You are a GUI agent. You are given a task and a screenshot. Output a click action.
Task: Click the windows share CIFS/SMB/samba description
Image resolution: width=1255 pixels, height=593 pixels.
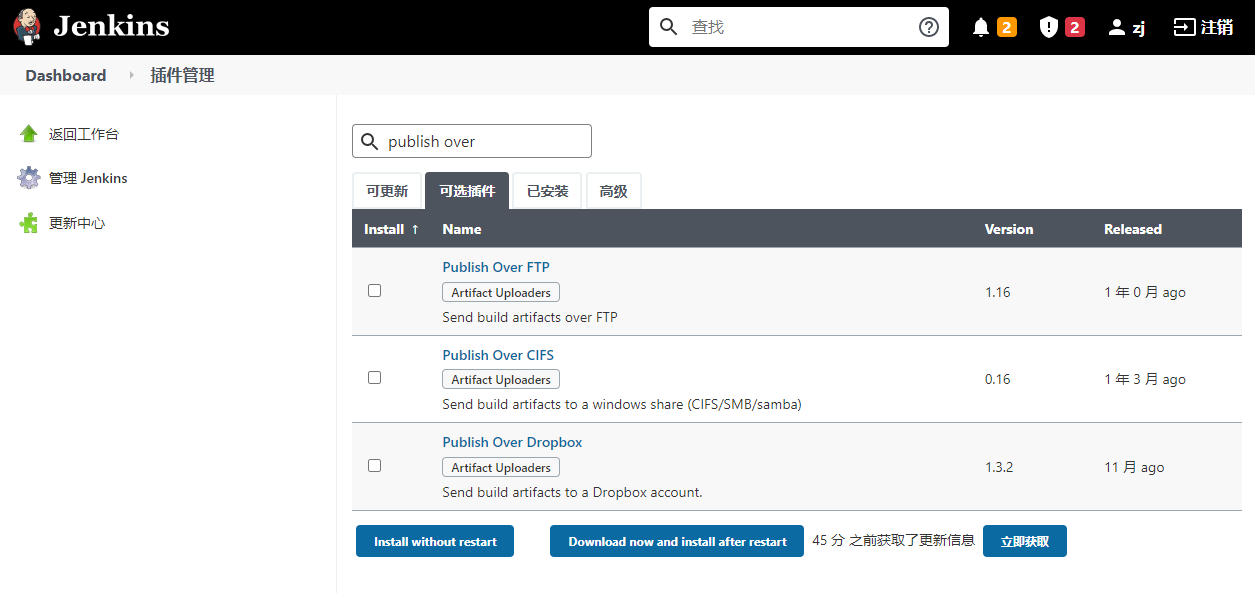pos(622,405)
